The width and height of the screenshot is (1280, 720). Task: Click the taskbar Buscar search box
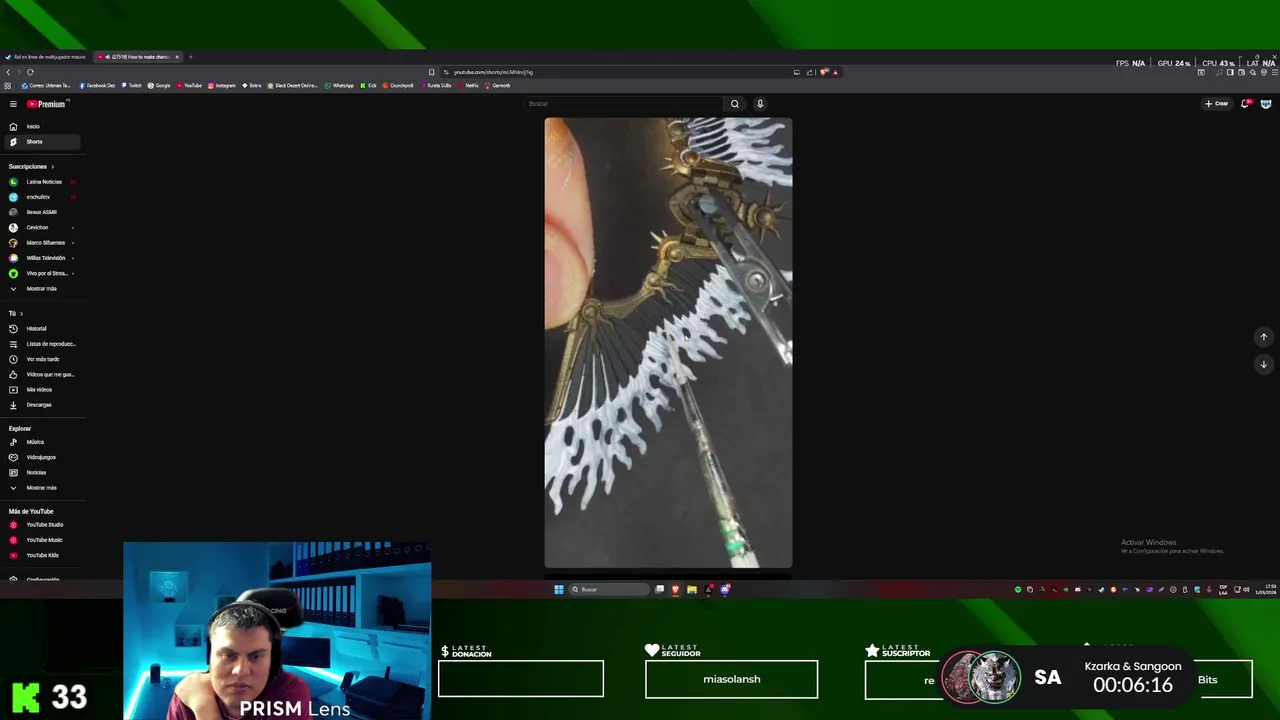click(x=609, y=589)
